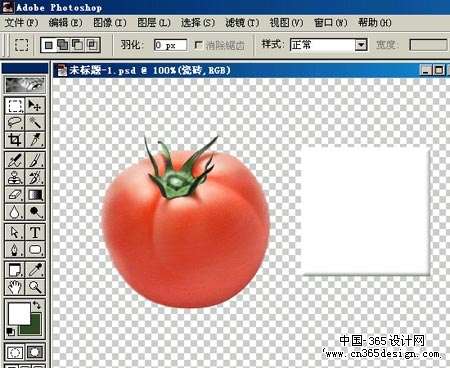Open the 滤镜(T) filter menu
The image size is (450, 368).
tap(242, 23)
